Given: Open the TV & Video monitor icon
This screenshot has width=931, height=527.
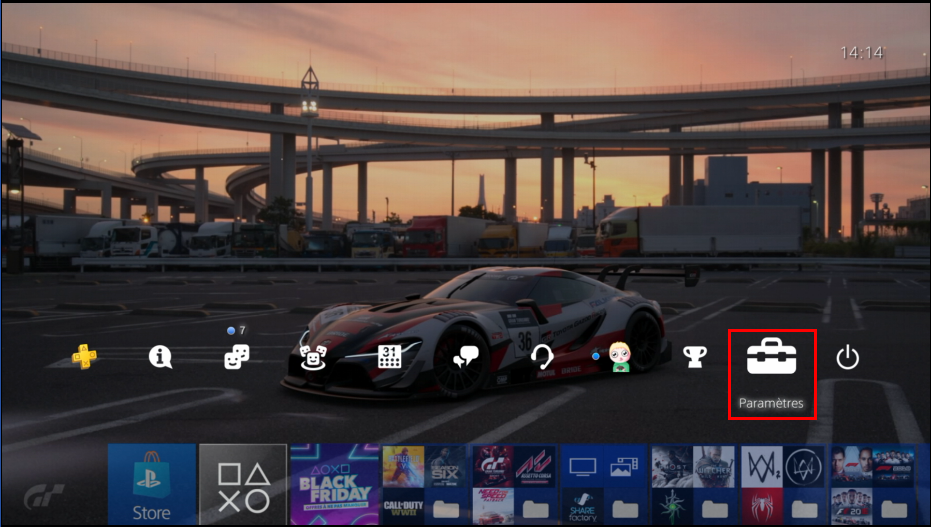Looking at the screenshot, I should click(583, 466).
